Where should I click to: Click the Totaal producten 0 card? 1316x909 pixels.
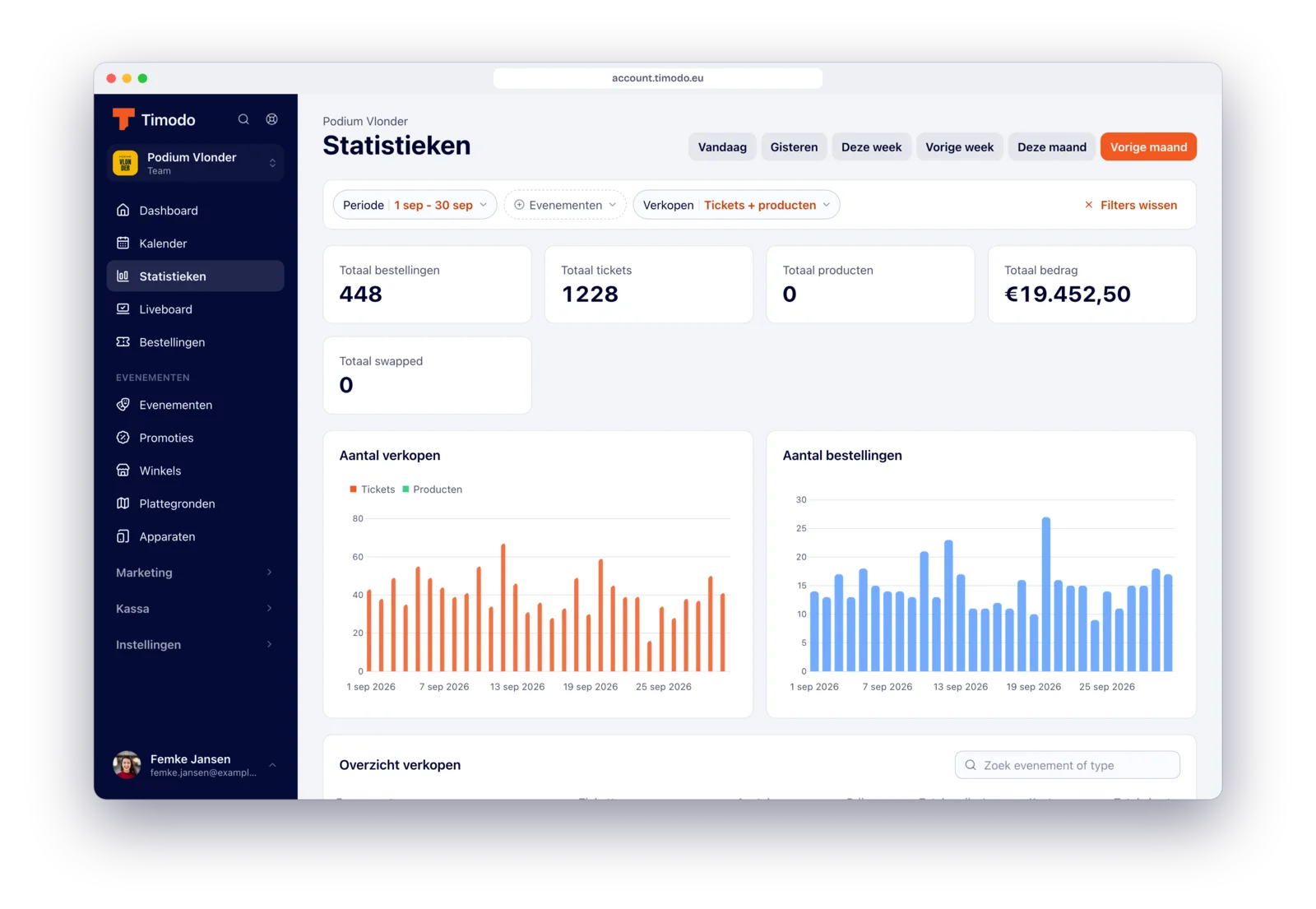click(870, 285)
